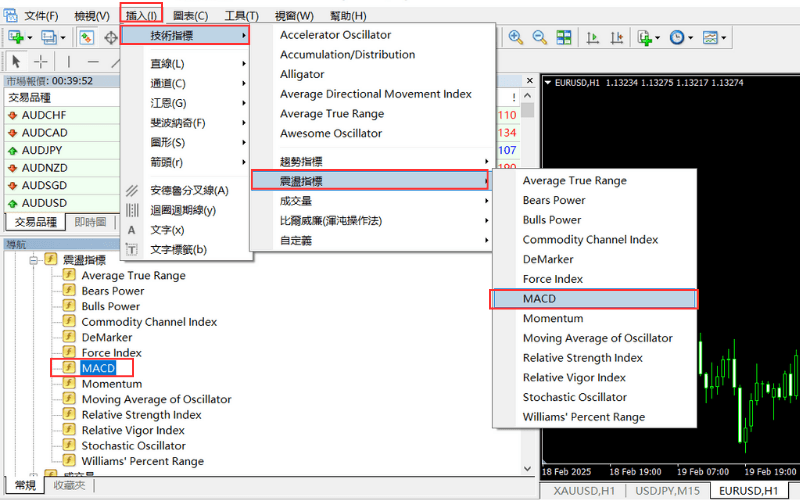Click the 交易品種 column header
800x500 pixels.
tap(61, 97)
